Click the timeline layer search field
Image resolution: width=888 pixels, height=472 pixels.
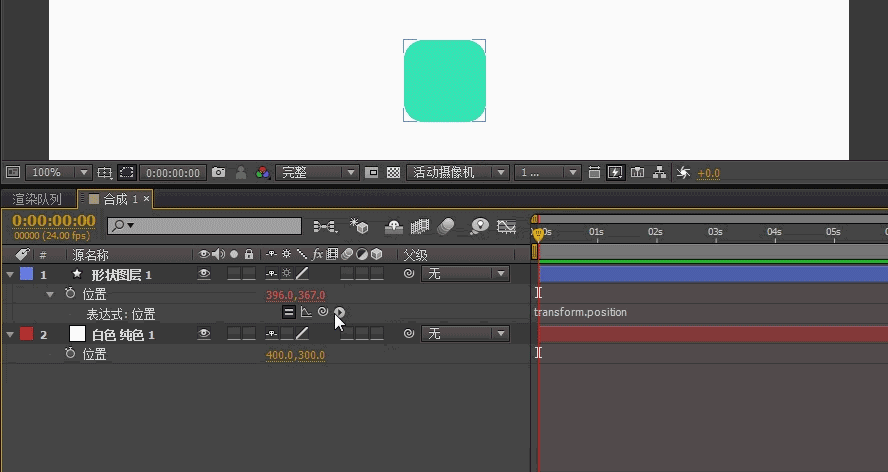(x=204, y=226)
